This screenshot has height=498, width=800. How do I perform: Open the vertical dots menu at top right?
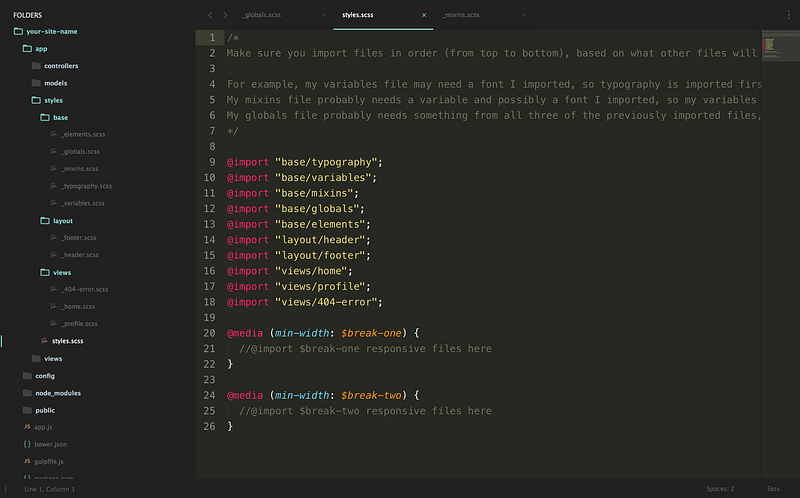pos(789,15)
